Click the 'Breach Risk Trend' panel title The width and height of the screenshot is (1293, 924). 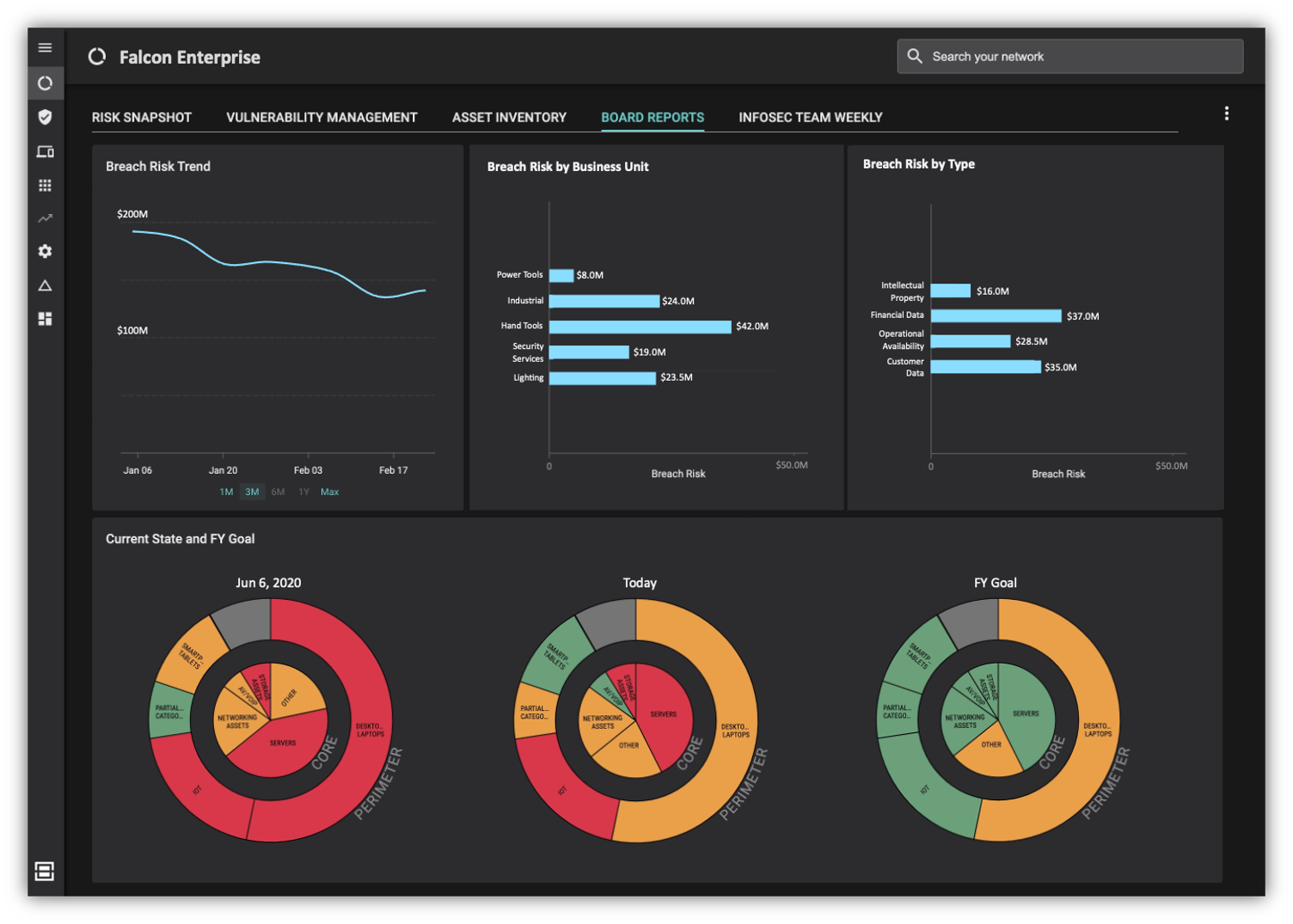tap(158, 167)
